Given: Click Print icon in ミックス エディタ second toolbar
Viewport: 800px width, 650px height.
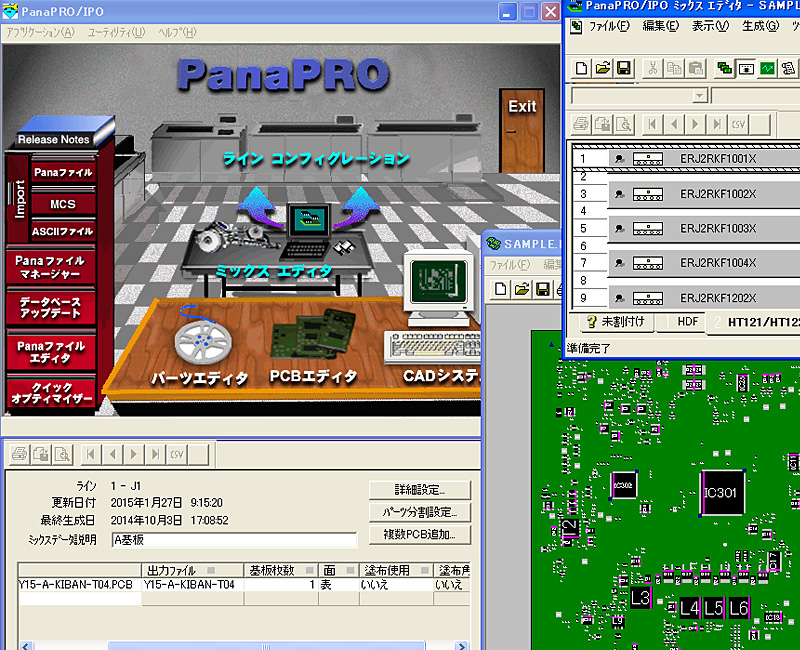Looking at the screenshot, I should pyautogui.click(x=581, y=124).
